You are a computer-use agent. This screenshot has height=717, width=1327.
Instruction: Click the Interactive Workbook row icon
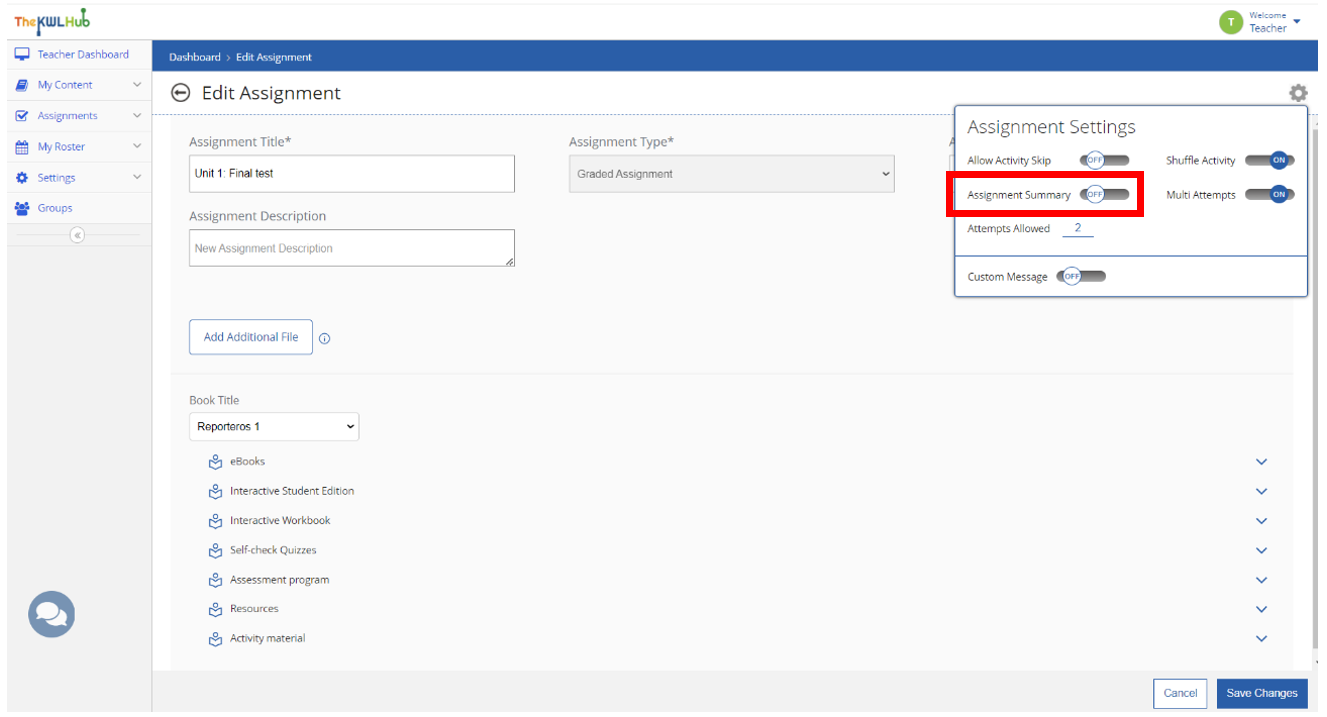click(215, 521)
